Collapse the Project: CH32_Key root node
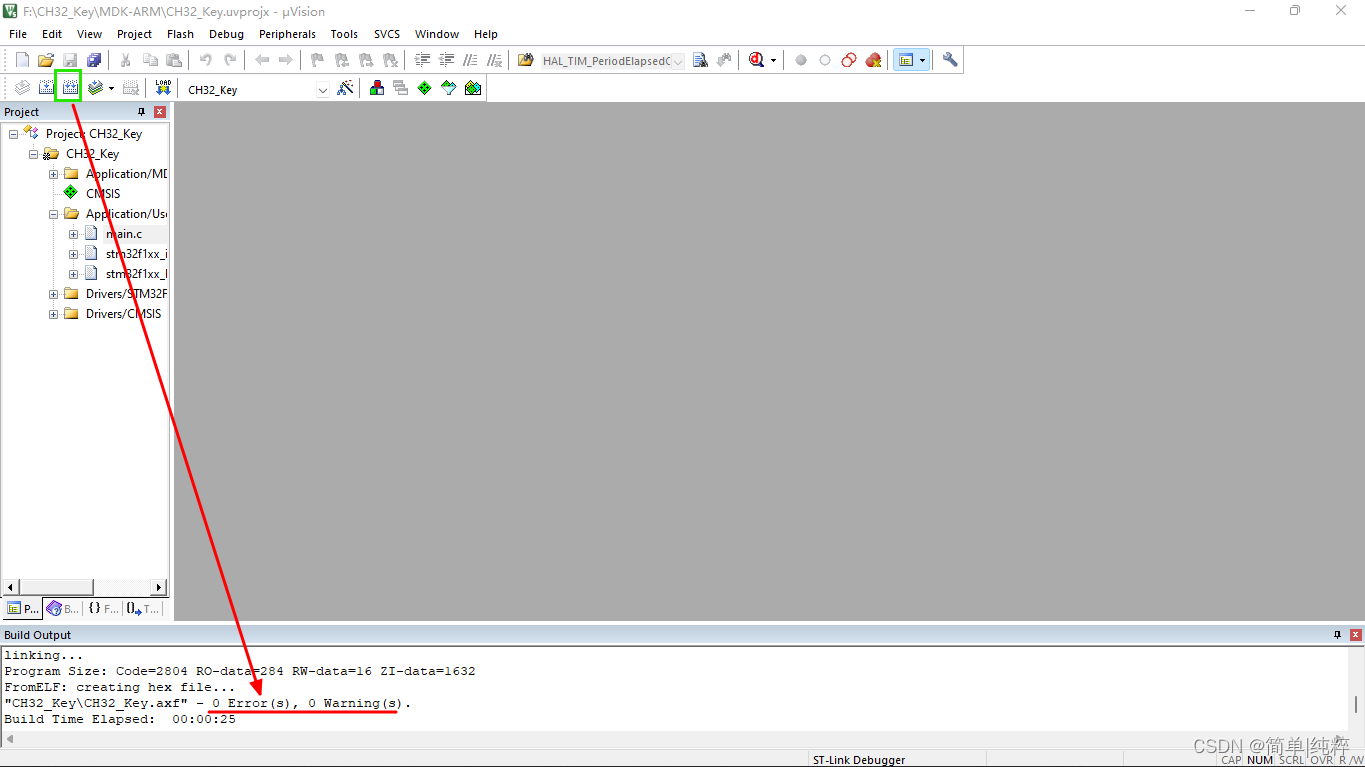This screenshot has height=767, width=1365. coord(13,134)
